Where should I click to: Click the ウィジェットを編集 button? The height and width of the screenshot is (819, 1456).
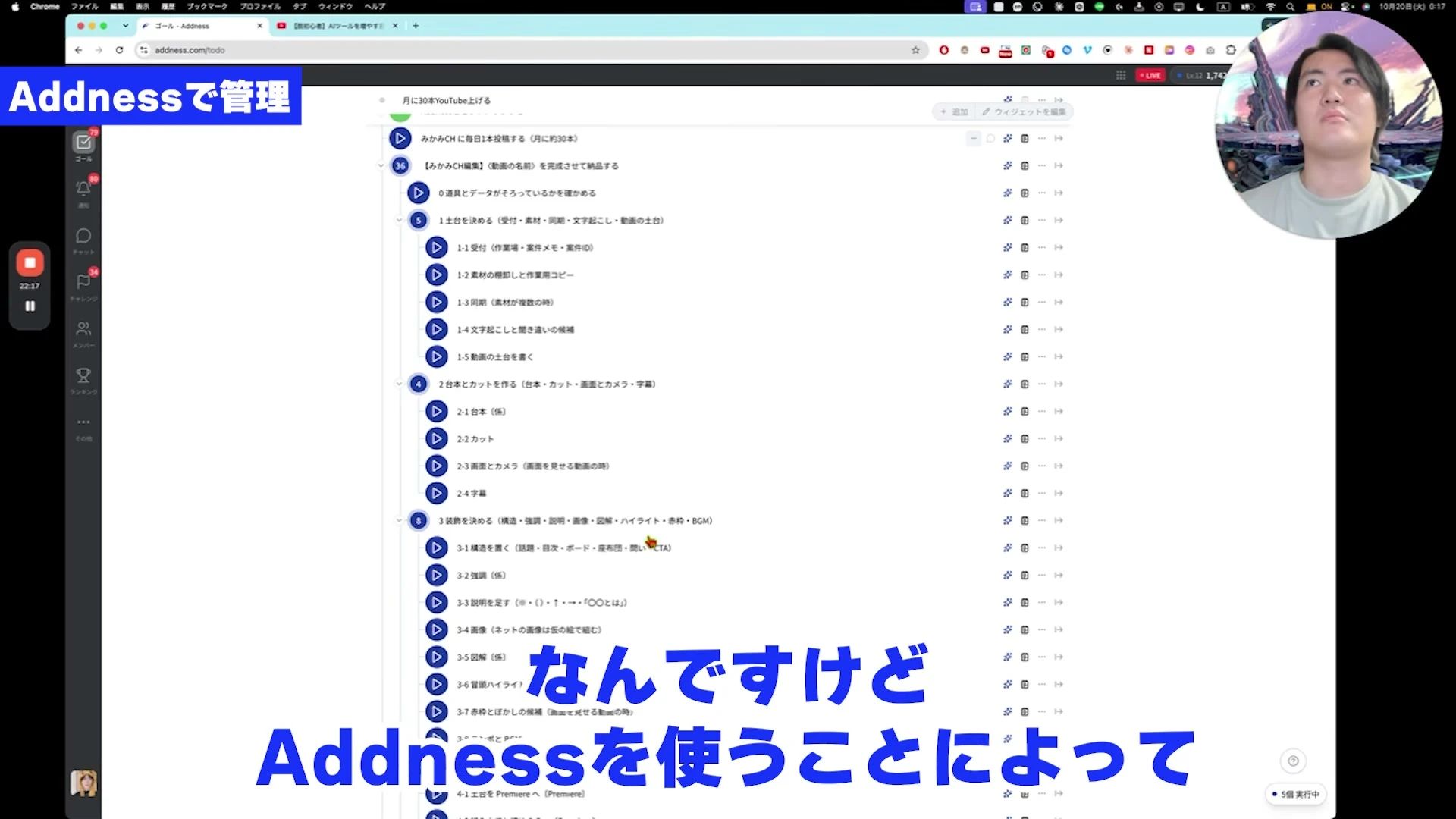click(x=1025, y=112)
